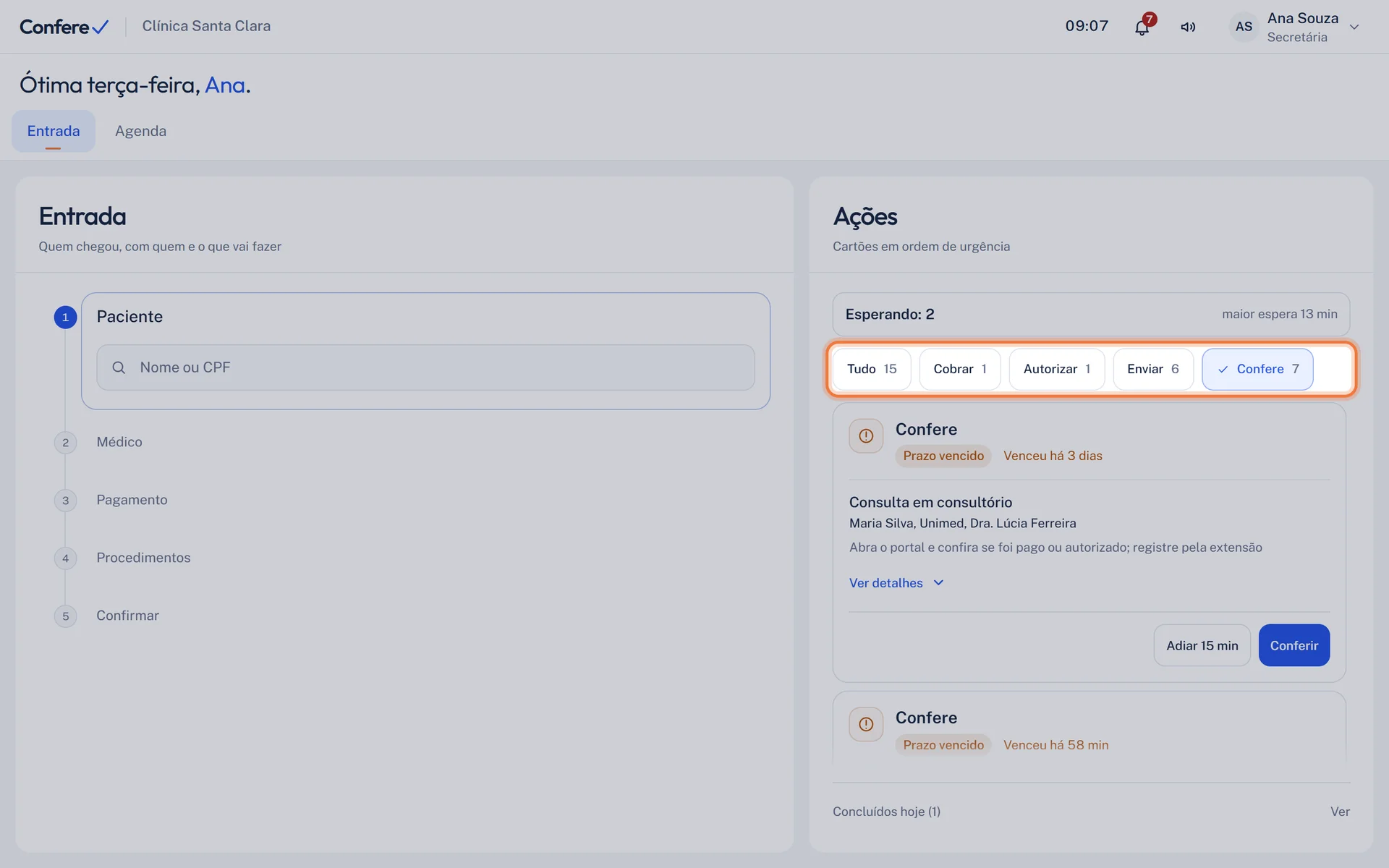Toggle the selected Confere 7 filter

click(x=1257, y=369)
